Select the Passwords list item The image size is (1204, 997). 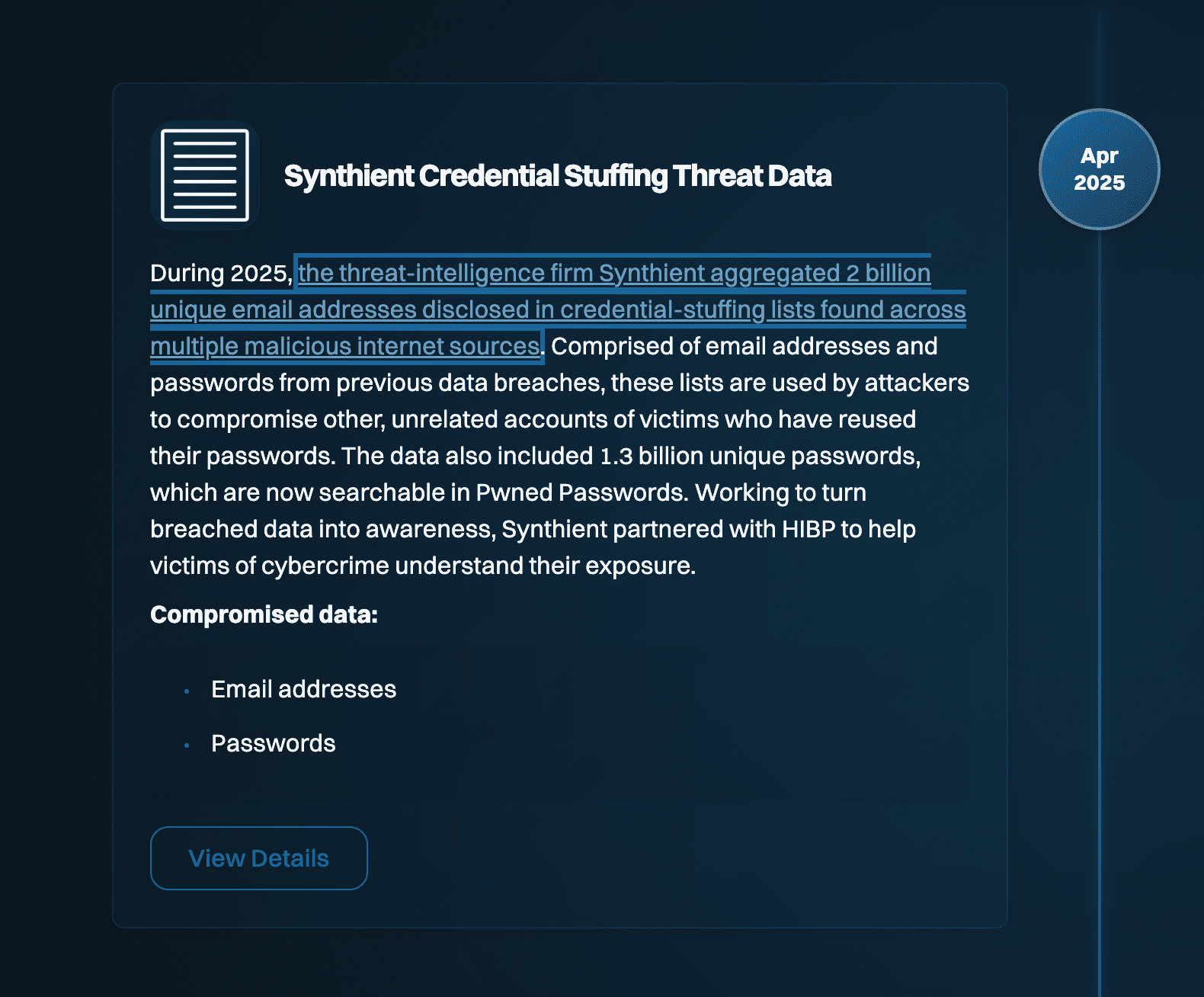click(x=273, y=743)
